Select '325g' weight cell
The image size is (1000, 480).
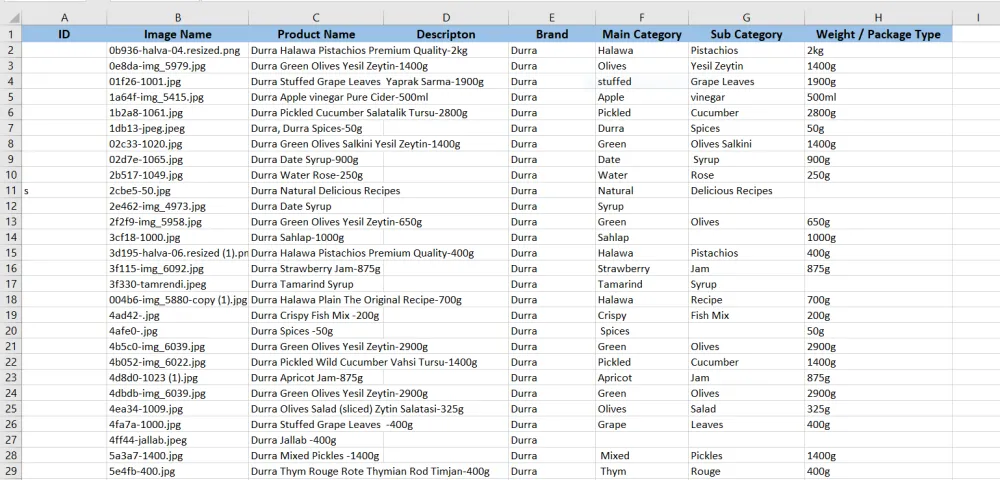click(x=878, y=409)
